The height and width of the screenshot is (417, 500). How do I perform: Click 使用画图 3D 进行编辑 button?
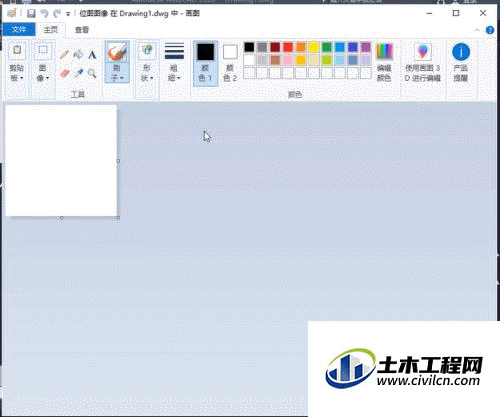[422, 62]
